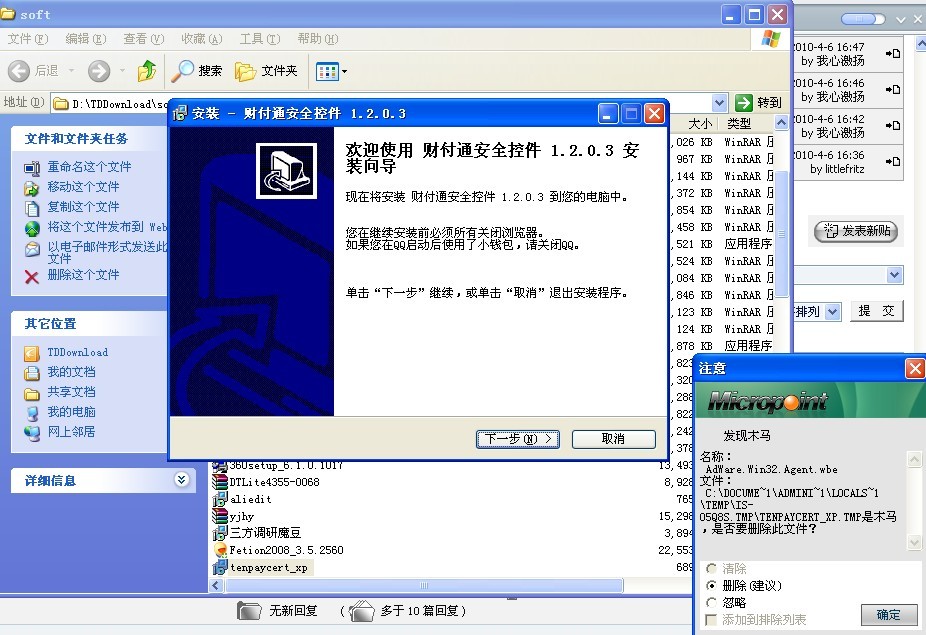926x635 pixels.
Task: Click the 无新回复 folder icon
Action: click(x=249, y=610)
